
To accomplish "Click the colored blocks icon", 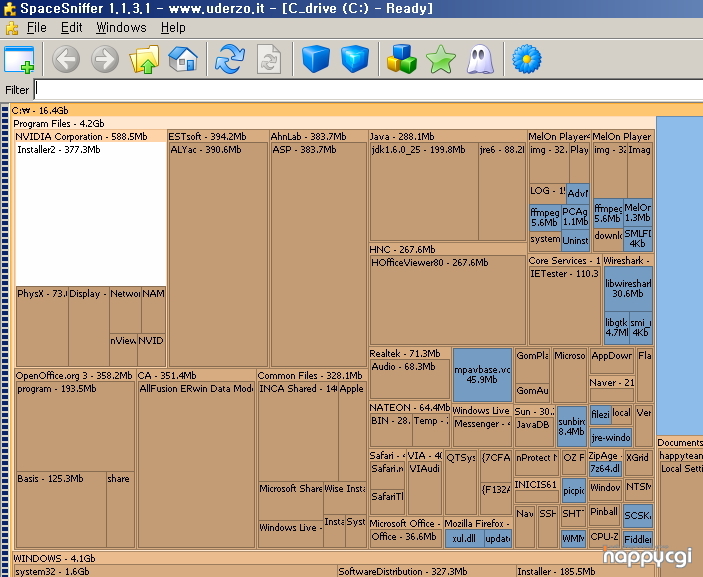I will click(x=402, y=59).
